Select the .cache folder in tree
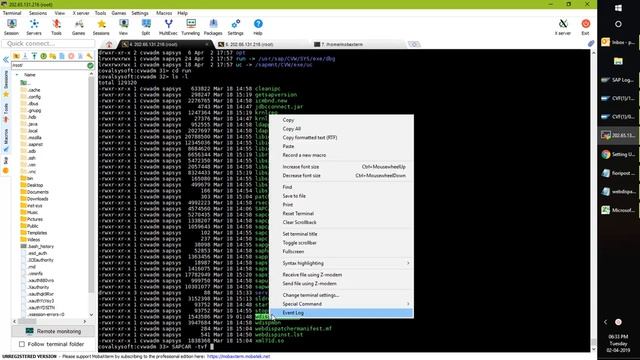 (x=31, y=90)
